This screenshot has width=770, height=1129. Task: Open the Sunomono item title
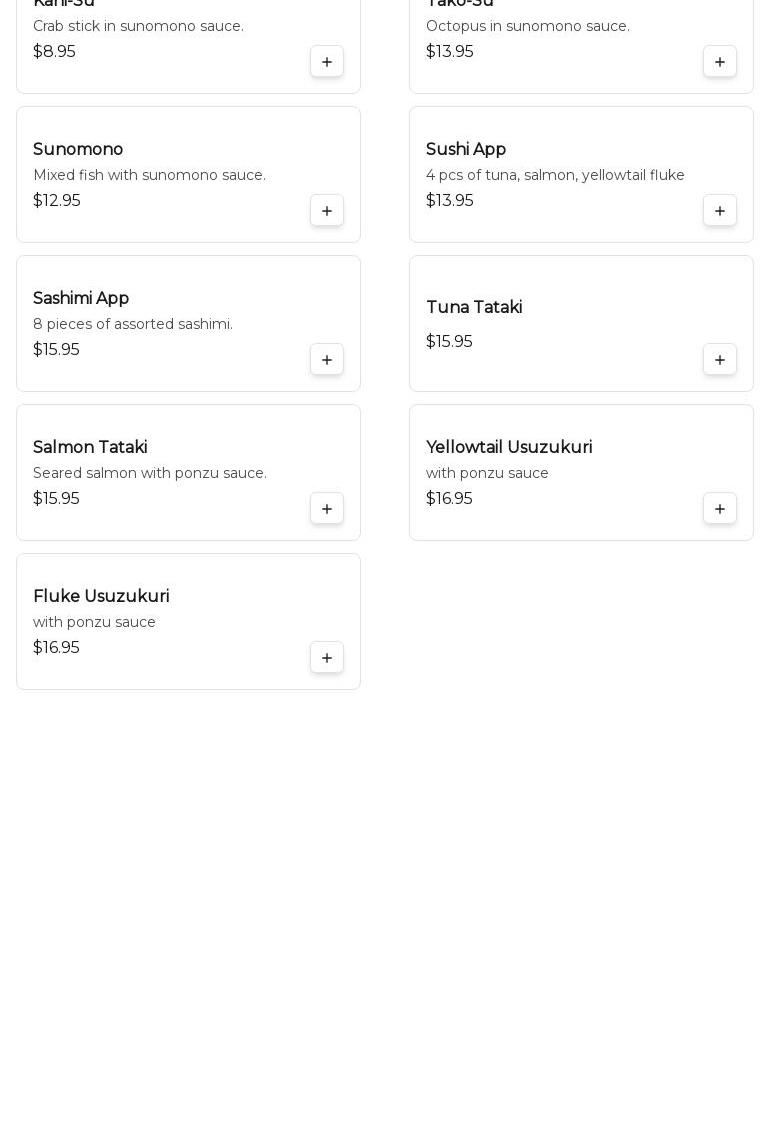[x=78, y=150]
